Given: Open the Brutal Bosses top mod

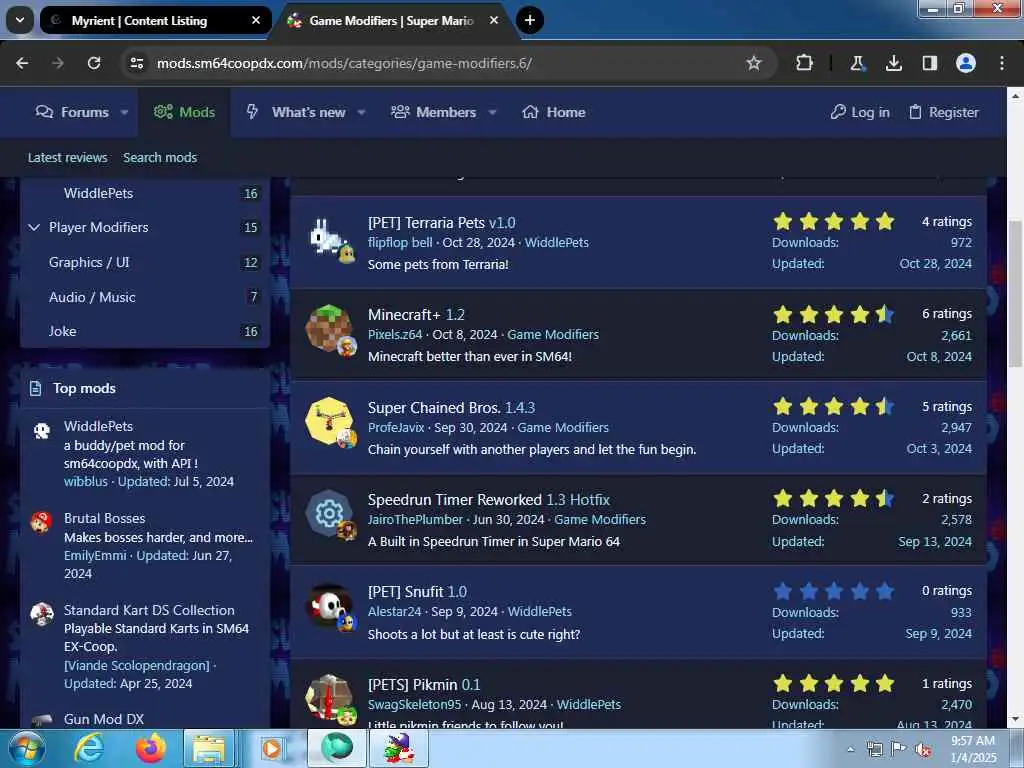Looking at the screenshot, I should coord(104,519).
